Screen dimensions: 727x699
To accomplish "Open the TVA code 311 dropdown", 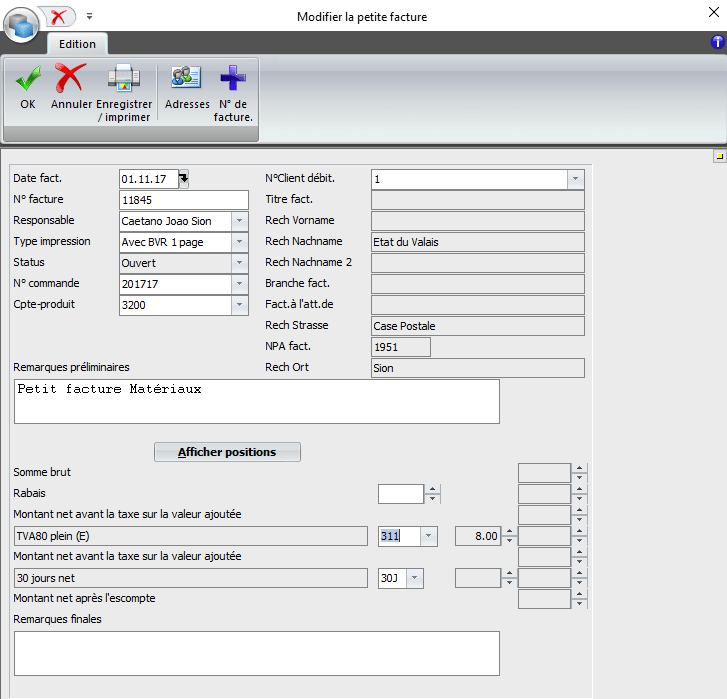I will click(x=428, y=536).
